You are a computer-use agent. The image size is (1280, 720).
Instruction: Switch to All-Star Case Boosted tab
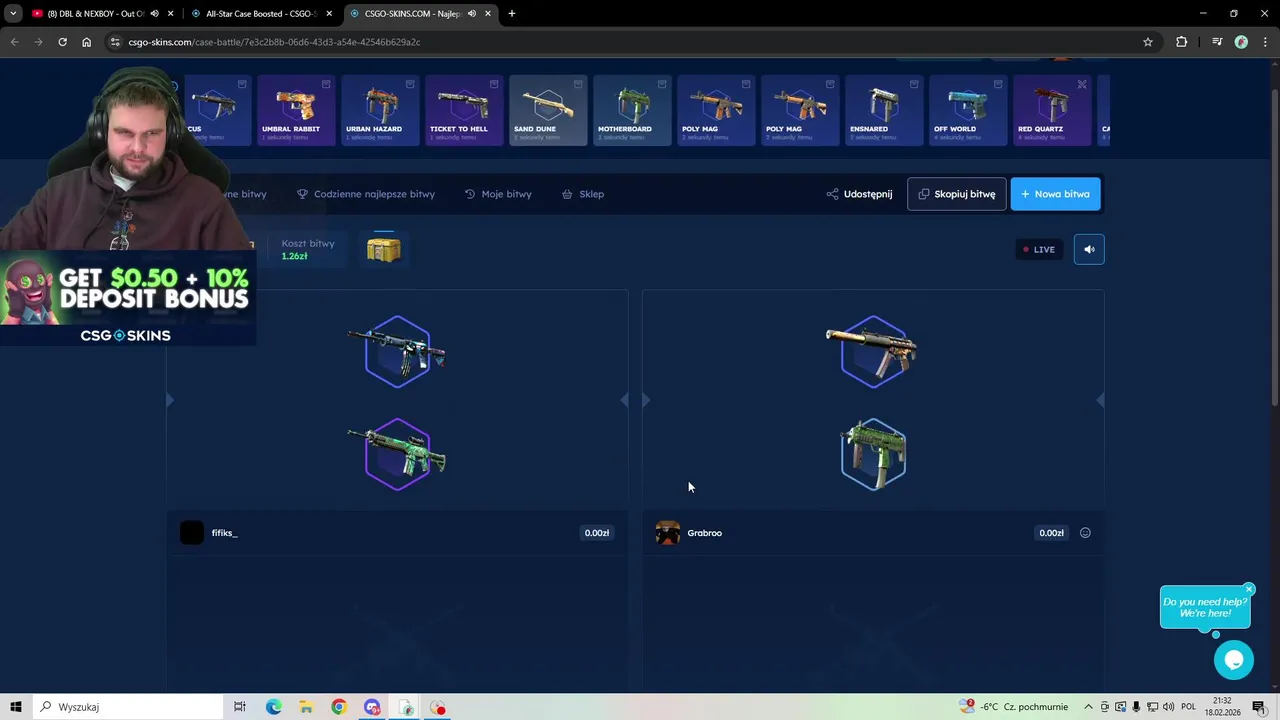(x=260, y=14)
